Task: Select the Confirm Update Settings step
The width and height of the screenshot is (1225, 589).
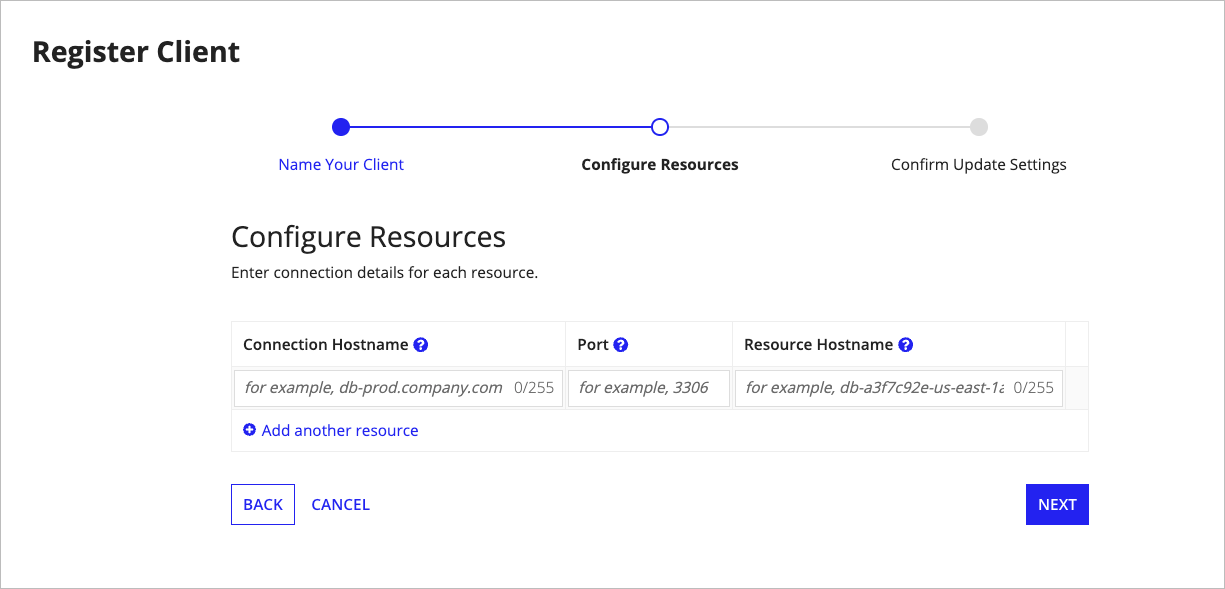Action: pos(979,165)
